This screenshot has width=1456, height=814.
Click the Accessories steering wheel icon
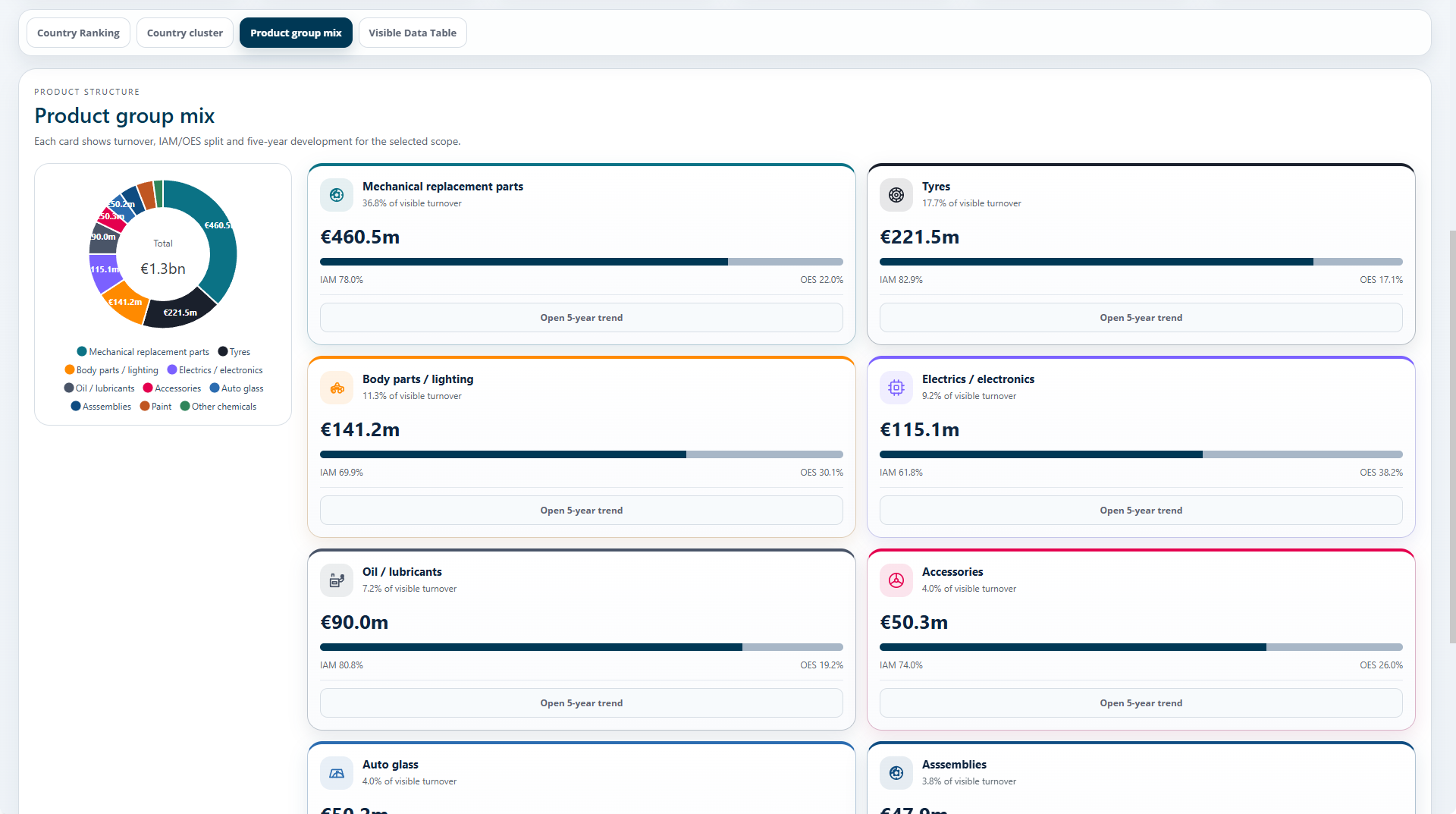click(x=896, y=580)
